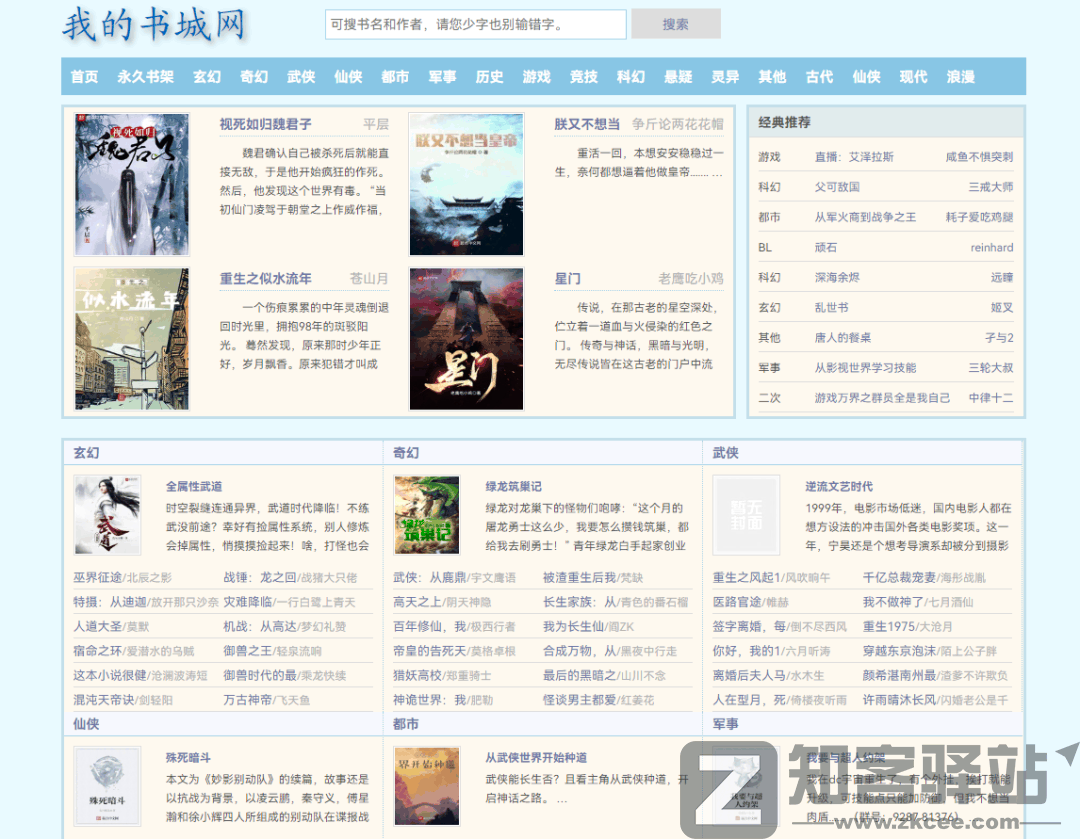Open the 绿龙筑巢记 cover thumbnail
This screenshot has width=1080, height=839.
click(427, 515)
